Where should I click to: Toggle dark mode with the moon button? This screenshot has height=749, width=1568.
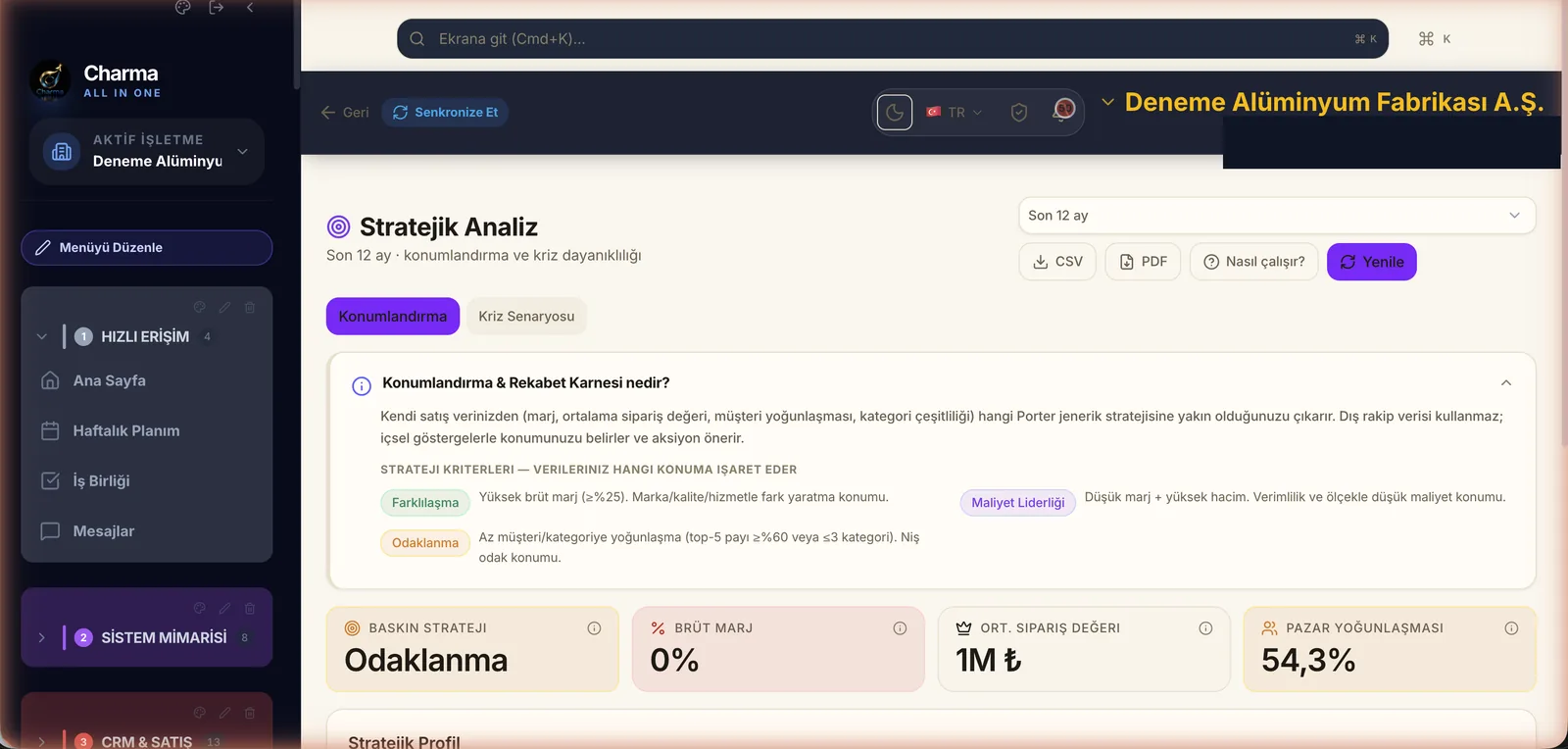click(895, 113)
